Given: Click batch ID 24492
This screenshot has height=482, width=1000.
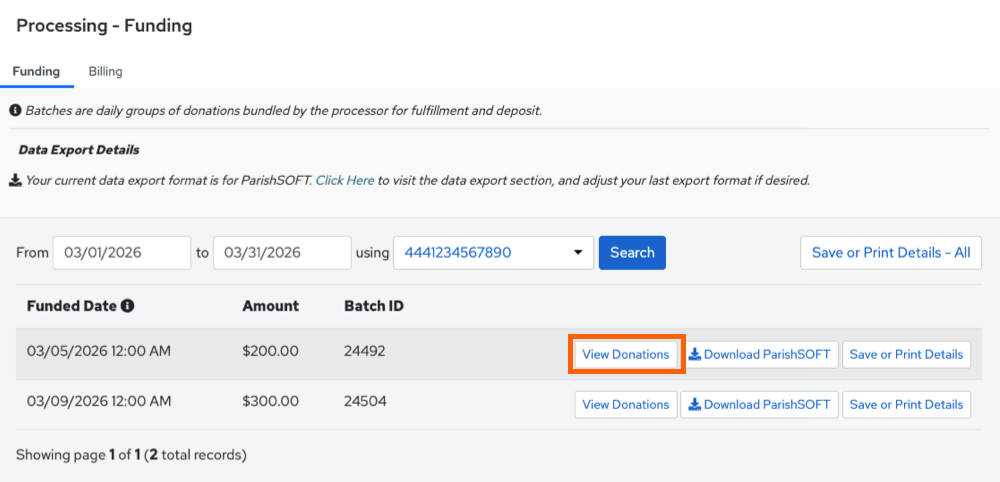Looking at the screenshot, I should [365, 351].
